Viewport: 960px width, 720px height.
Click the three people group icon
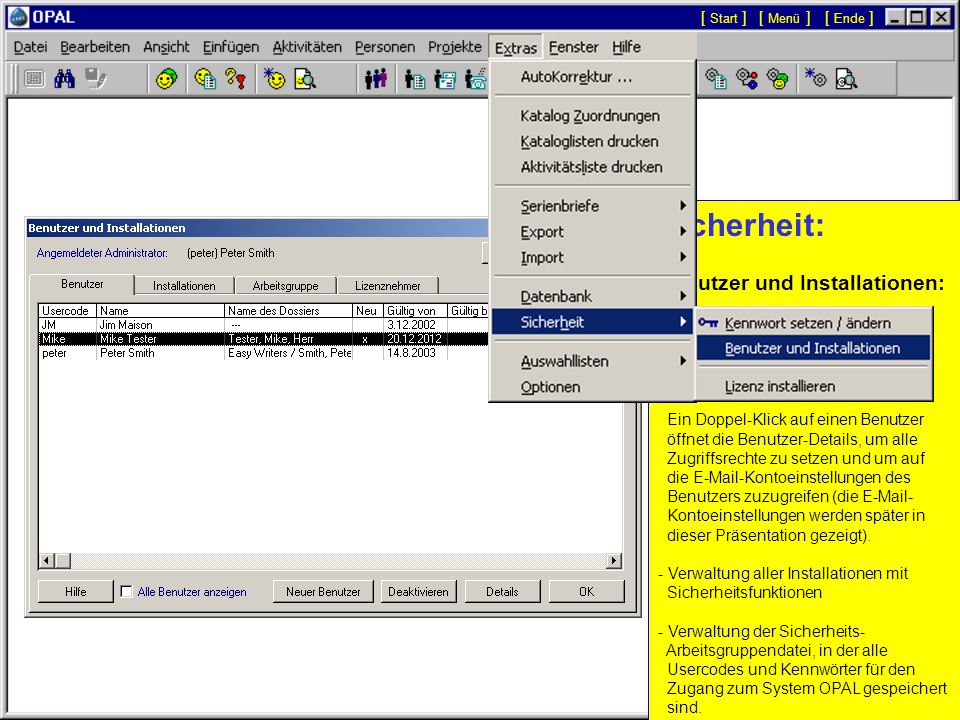pyautogui.click(x=376, y=78)
